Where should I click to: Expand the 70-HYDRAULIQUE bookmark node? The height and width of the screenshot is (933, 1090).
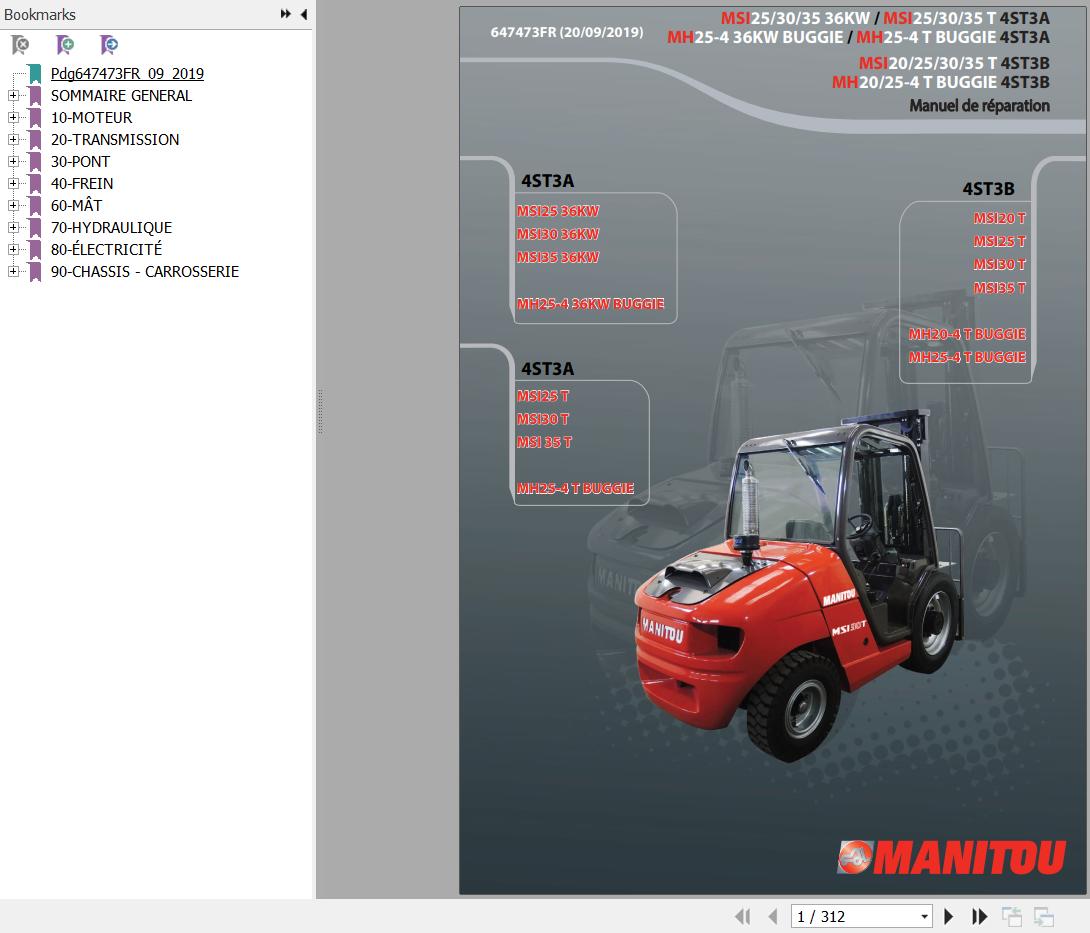[x=13, y=227]
